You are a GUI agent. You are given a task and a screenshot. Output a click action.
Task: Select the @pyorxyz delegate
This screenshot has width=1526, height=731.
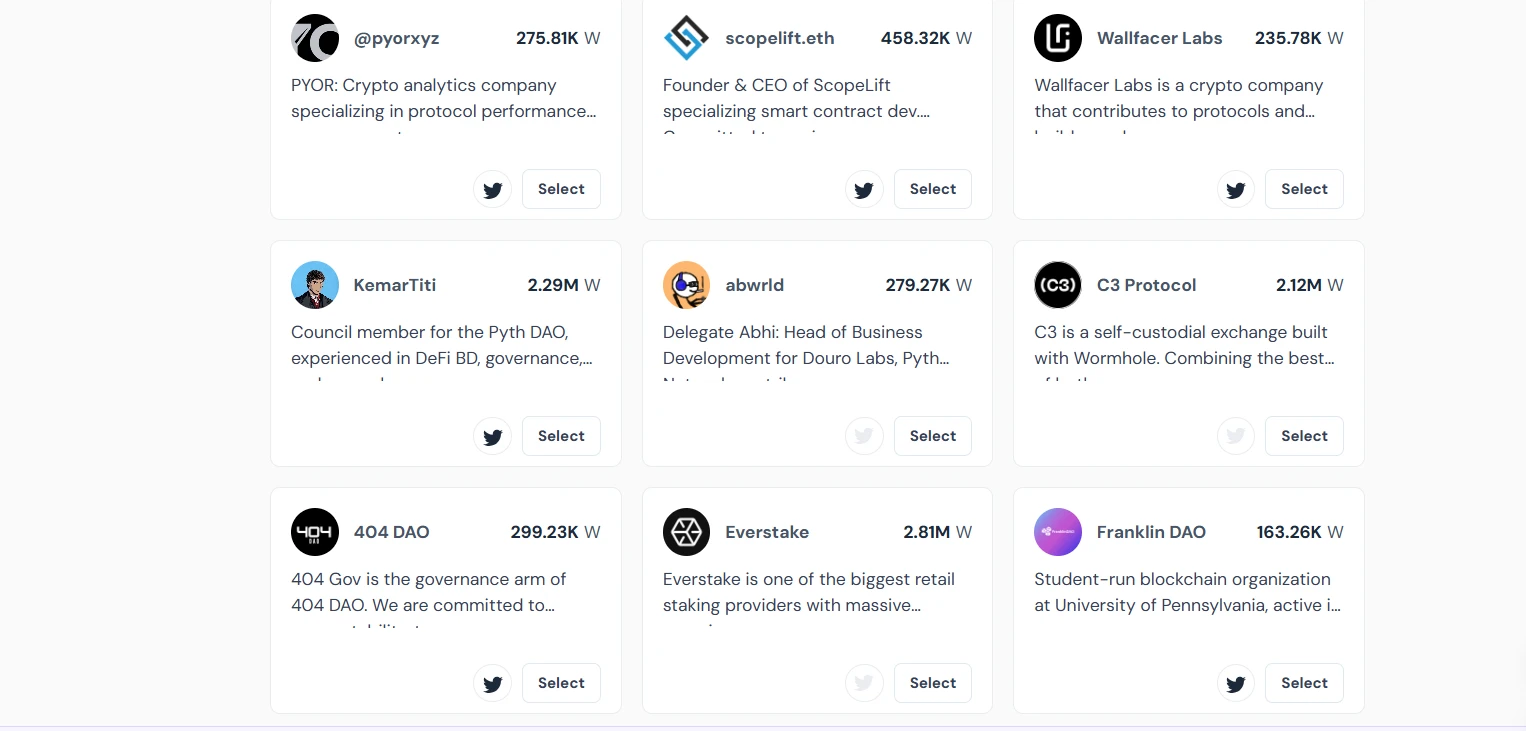point(561,189)
